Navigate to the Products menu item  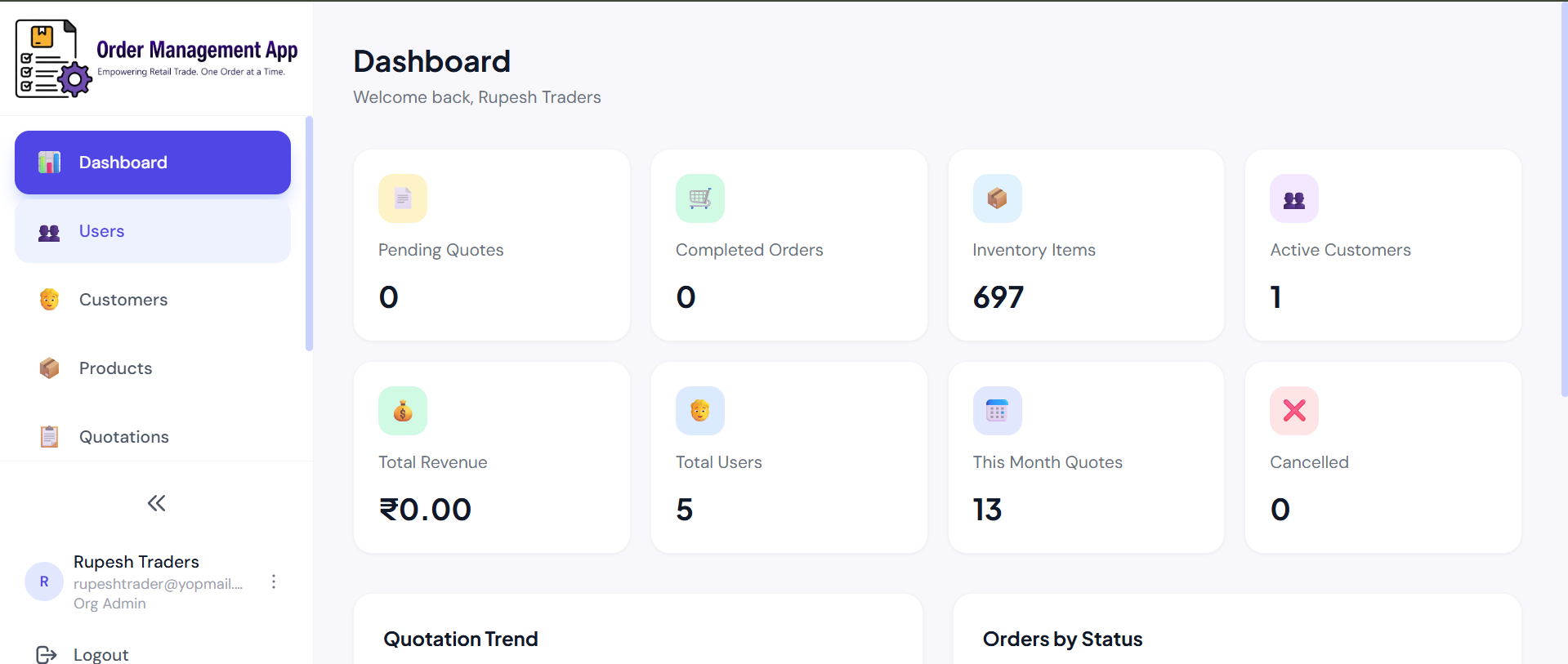click(153, 368)
